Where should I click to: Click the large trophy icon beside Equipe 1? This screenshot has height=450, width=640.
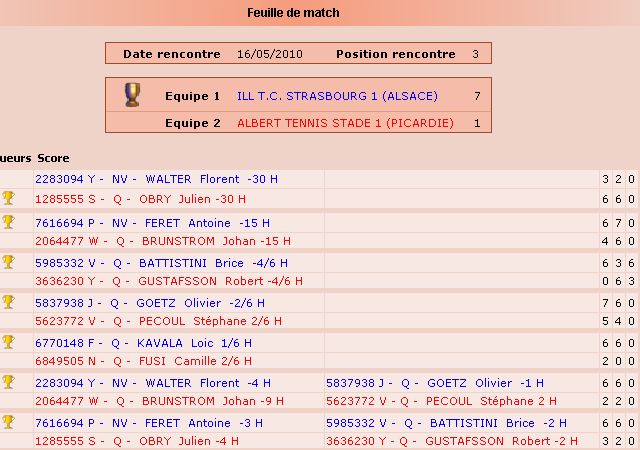(x=132, y=95)
